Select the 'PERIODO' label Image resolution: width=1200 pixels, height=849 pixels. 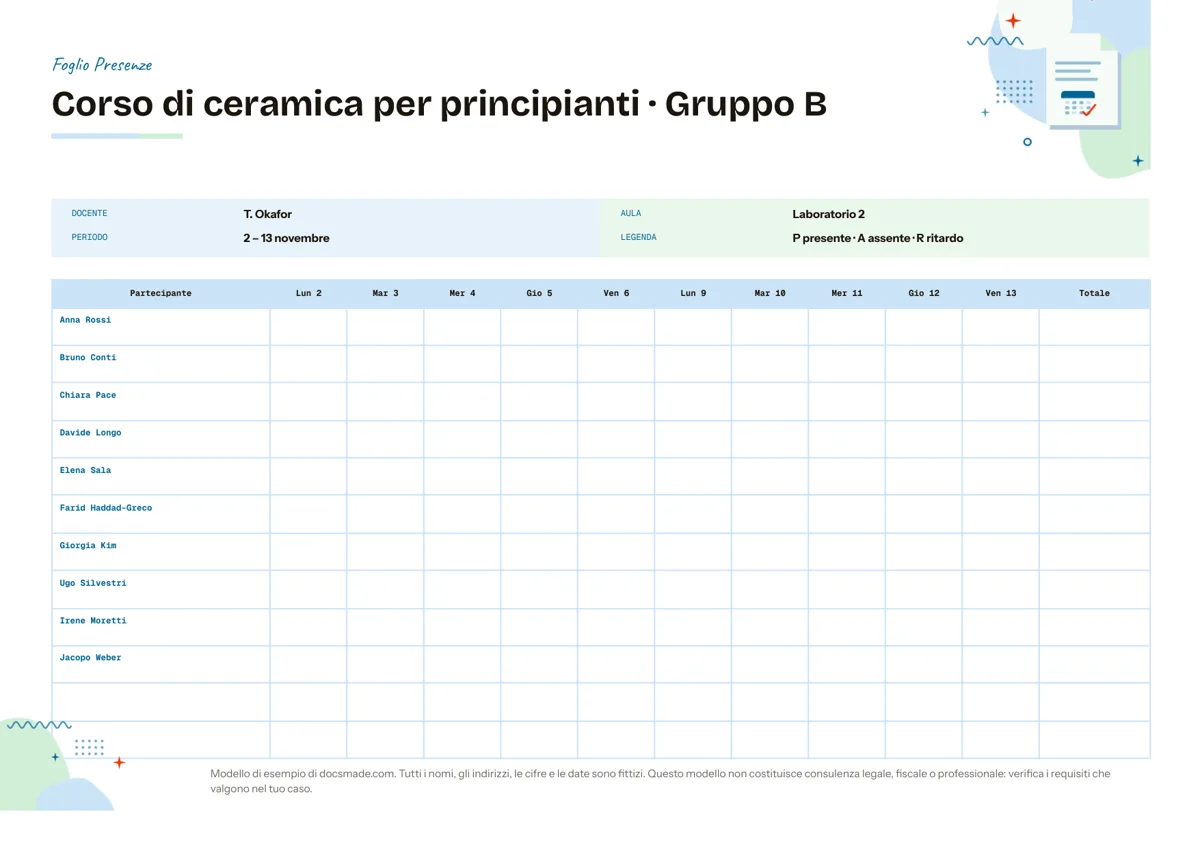tap(89, 238)
